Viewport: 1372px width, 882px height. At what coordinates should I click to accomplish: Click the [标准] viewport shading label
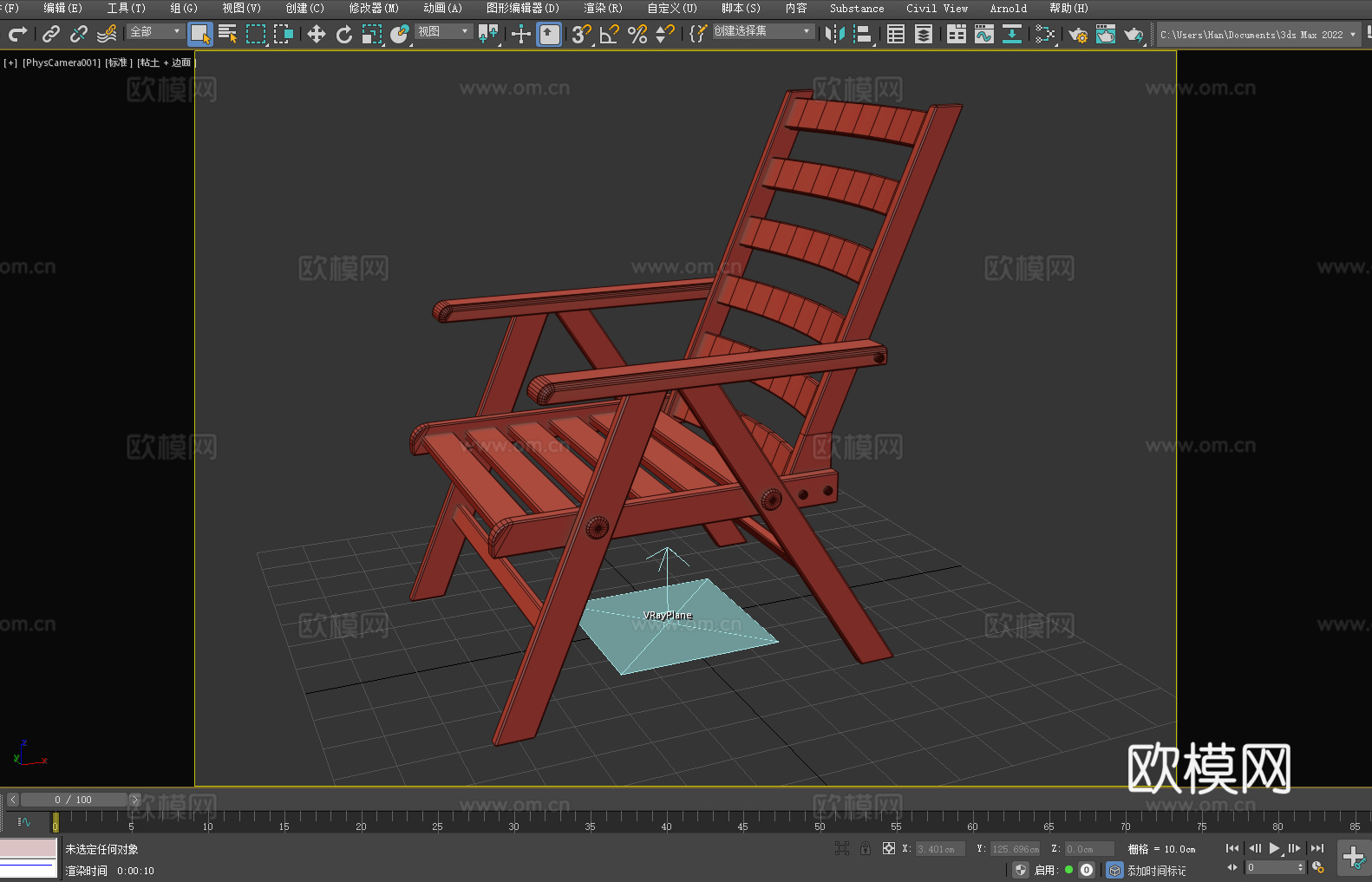tap(119, 62)
